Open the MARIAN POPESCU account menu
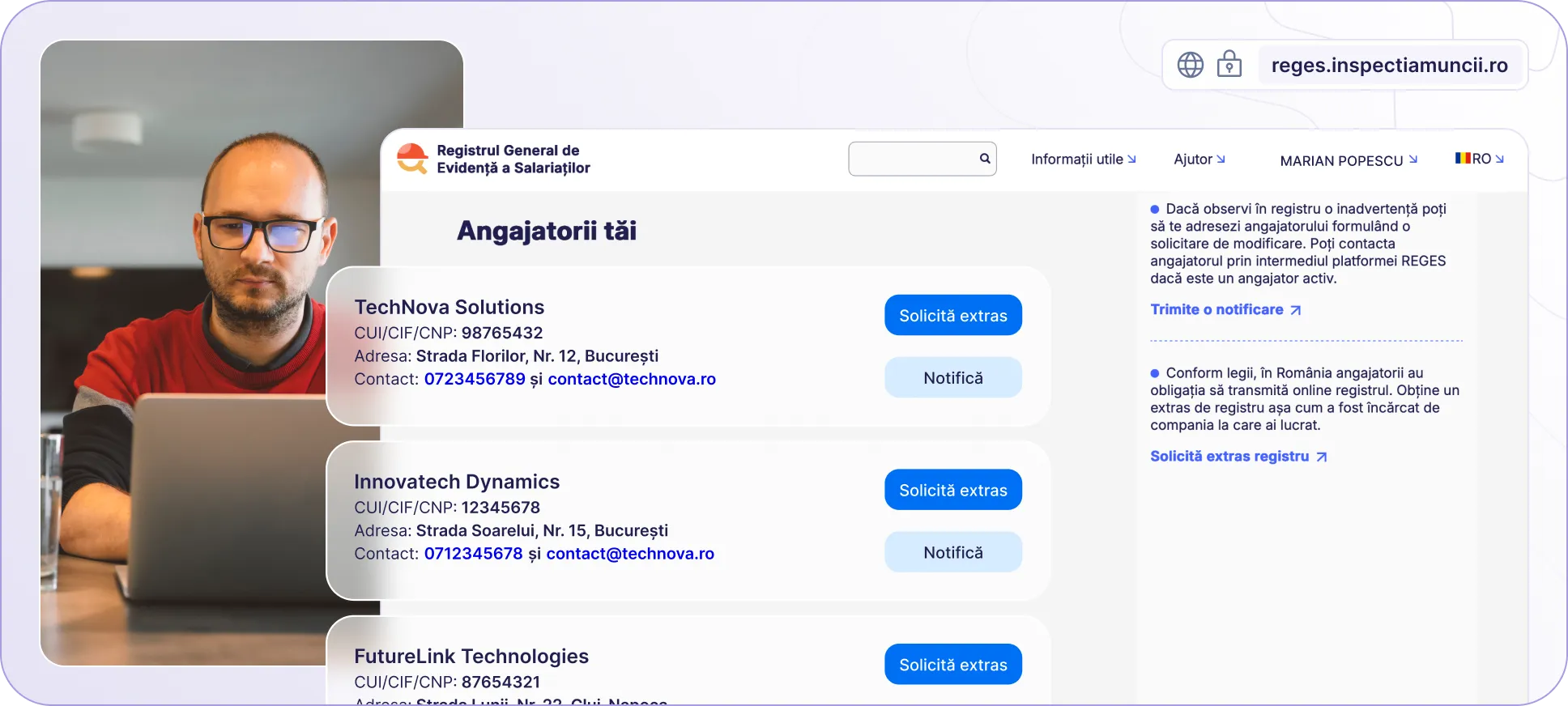 click(1349, 160)
